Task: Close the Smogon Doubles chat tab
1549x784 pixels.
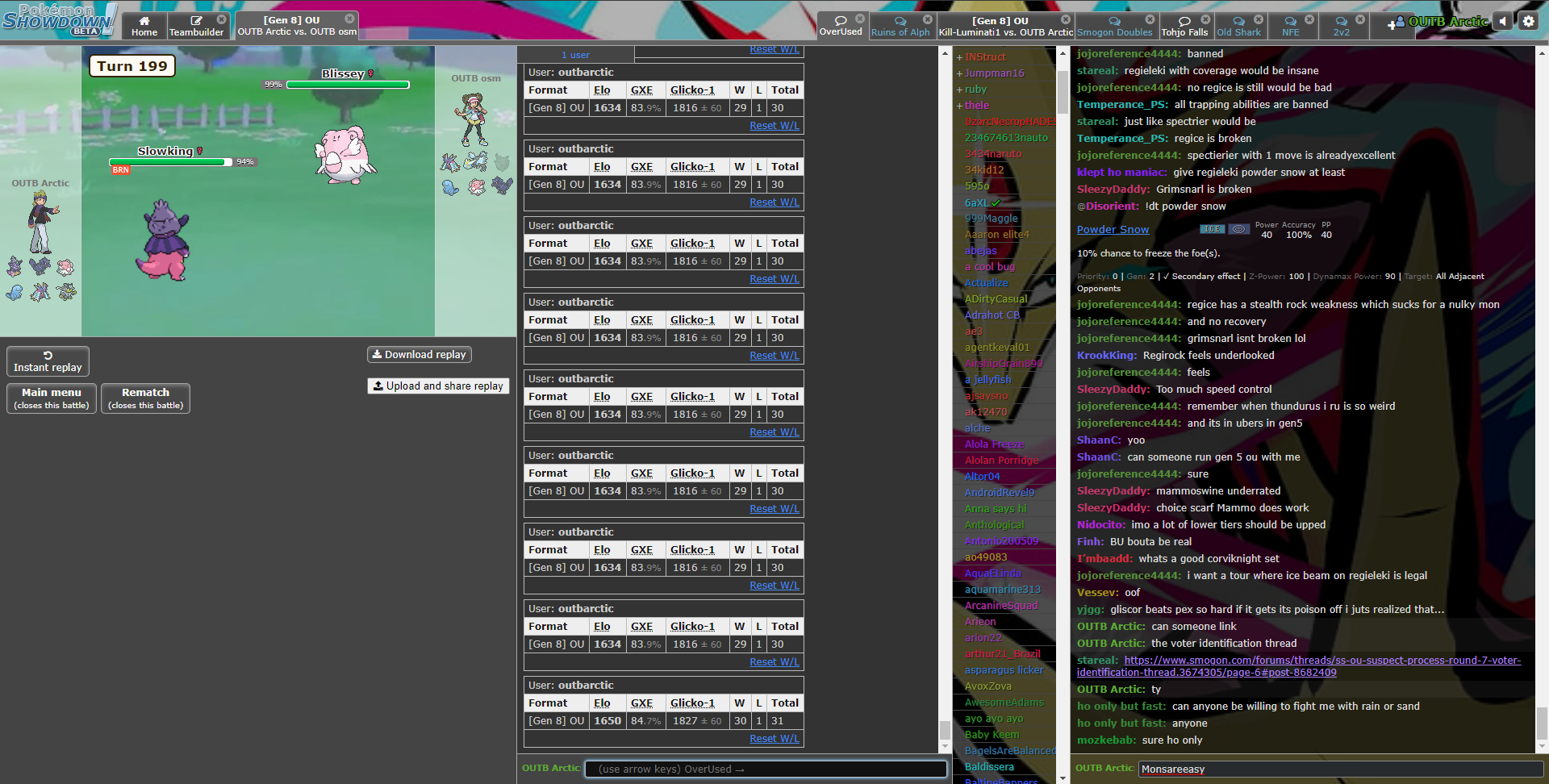Action: [1150, 19]
